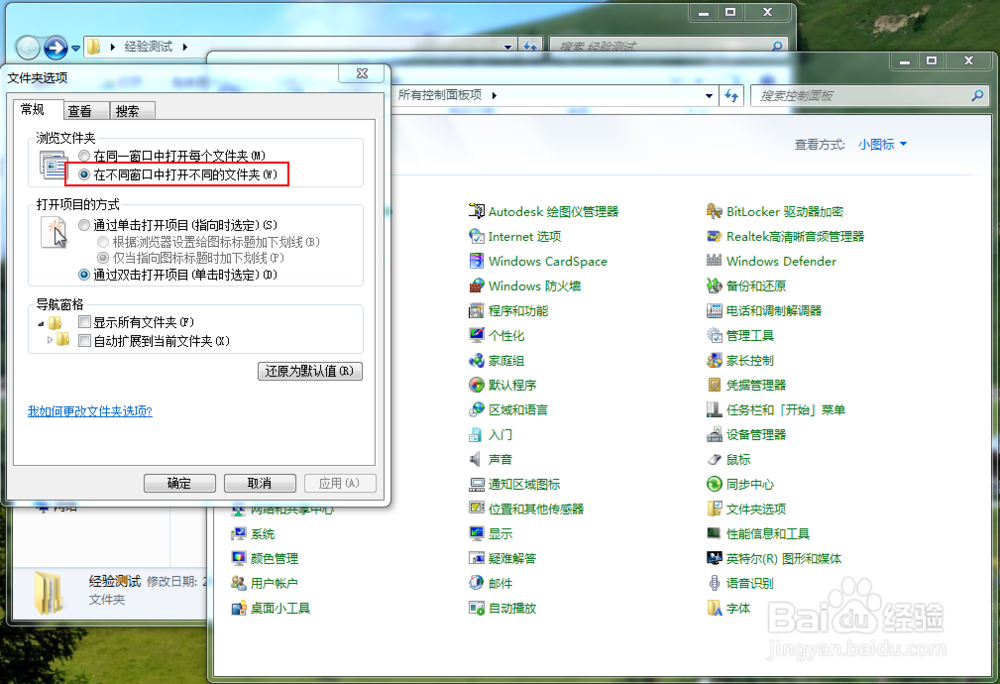Screen dimensions: 1000x684
Task: Open 语音识别 microphone icon
Action: [x=714, y=583]
